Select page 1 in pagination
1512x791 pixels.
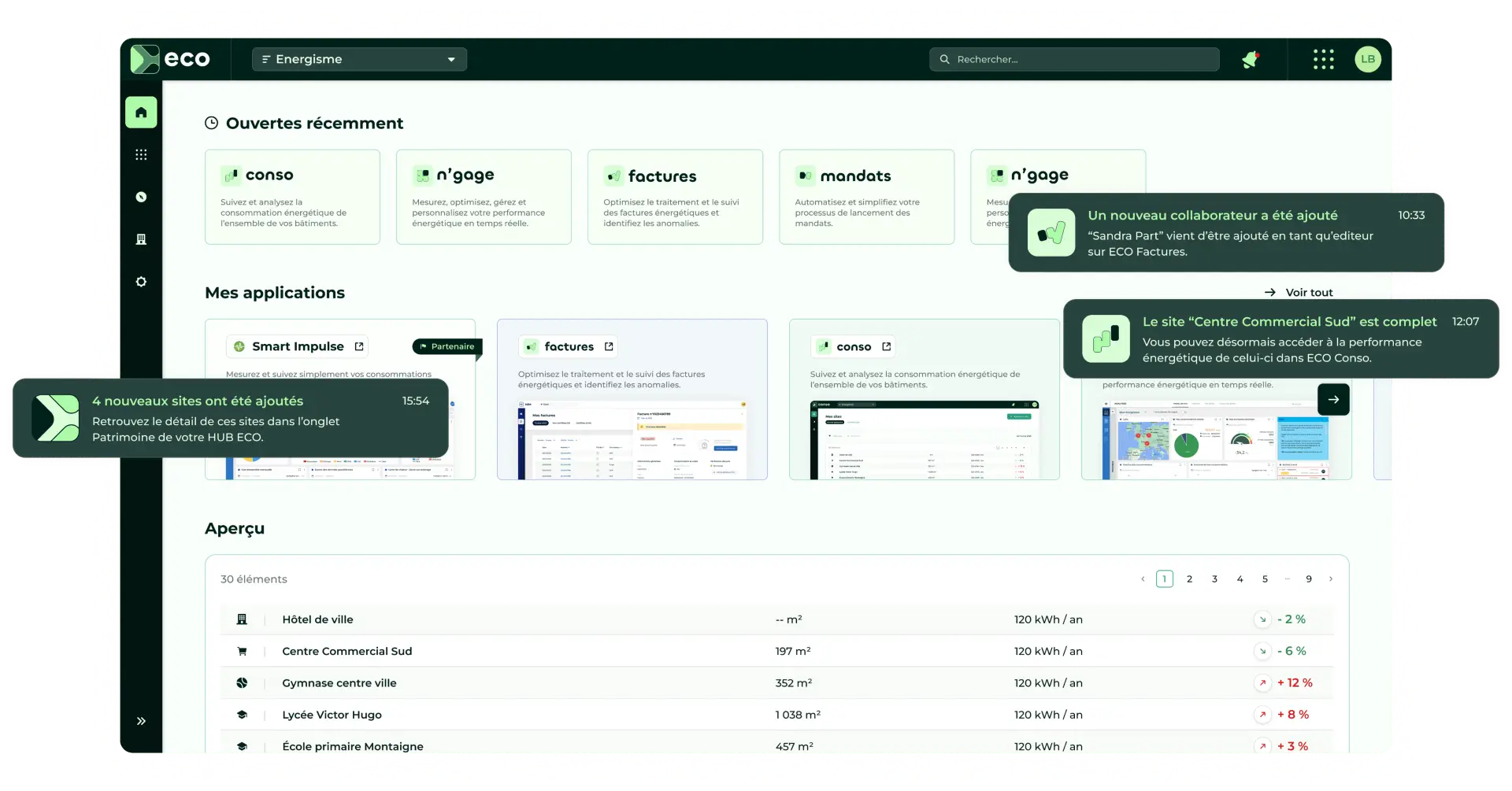click(1165, 579)
